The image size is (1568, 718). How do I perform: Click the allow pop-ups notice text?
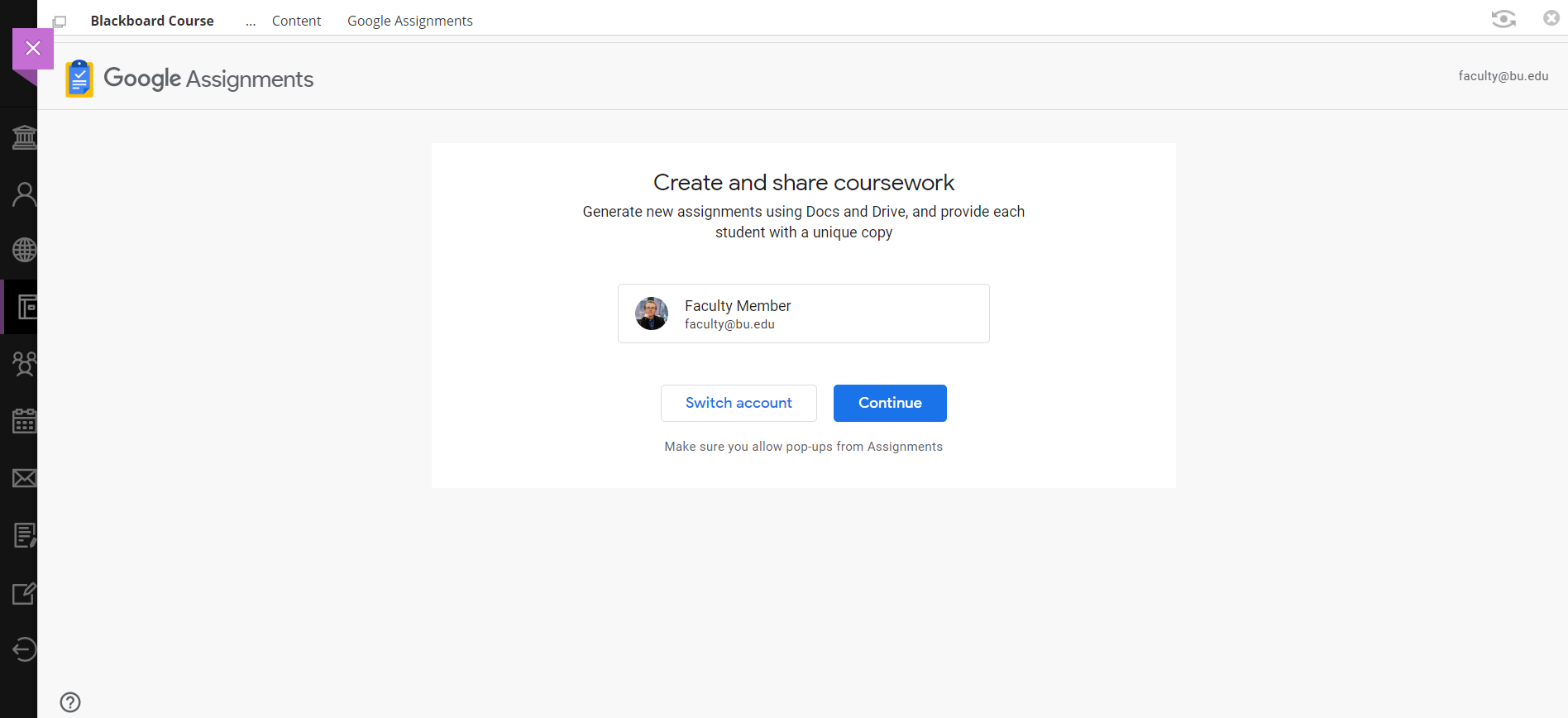click(804, 447)
